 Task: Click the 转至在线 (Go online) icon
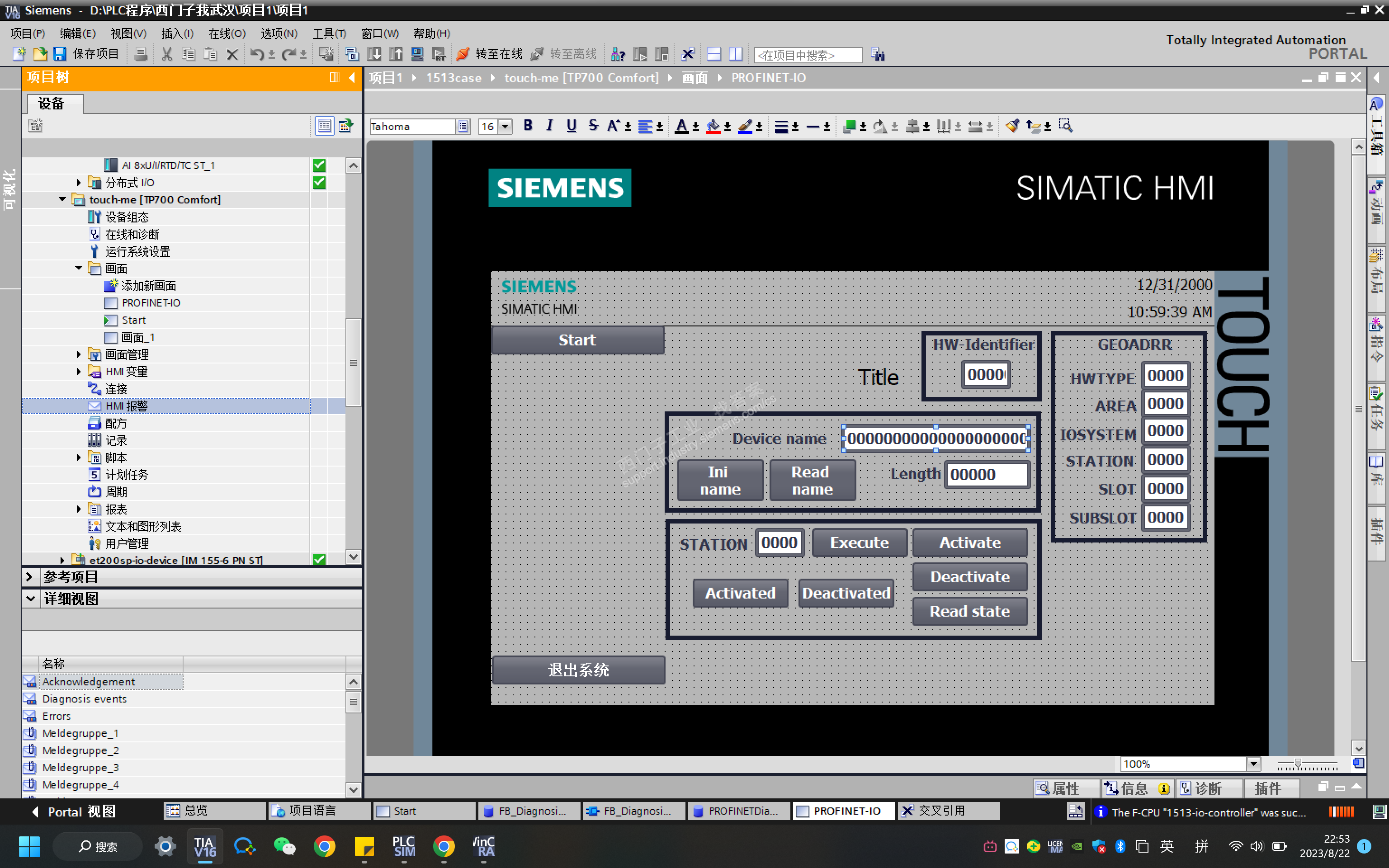(x=463, y=54)
